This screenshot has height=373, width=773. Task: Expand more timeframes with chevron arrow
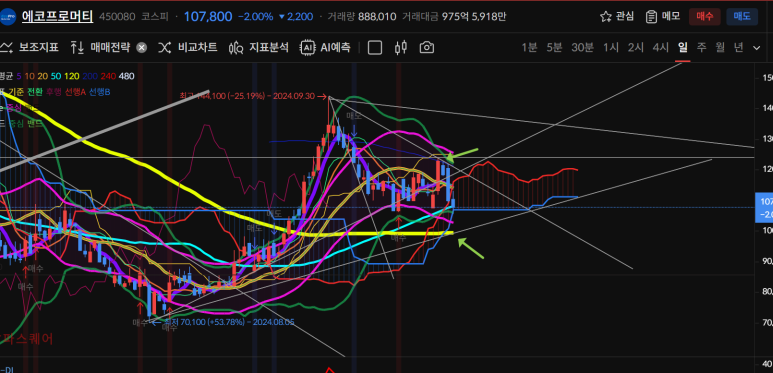pyautogui.click(x=757, y=48)
